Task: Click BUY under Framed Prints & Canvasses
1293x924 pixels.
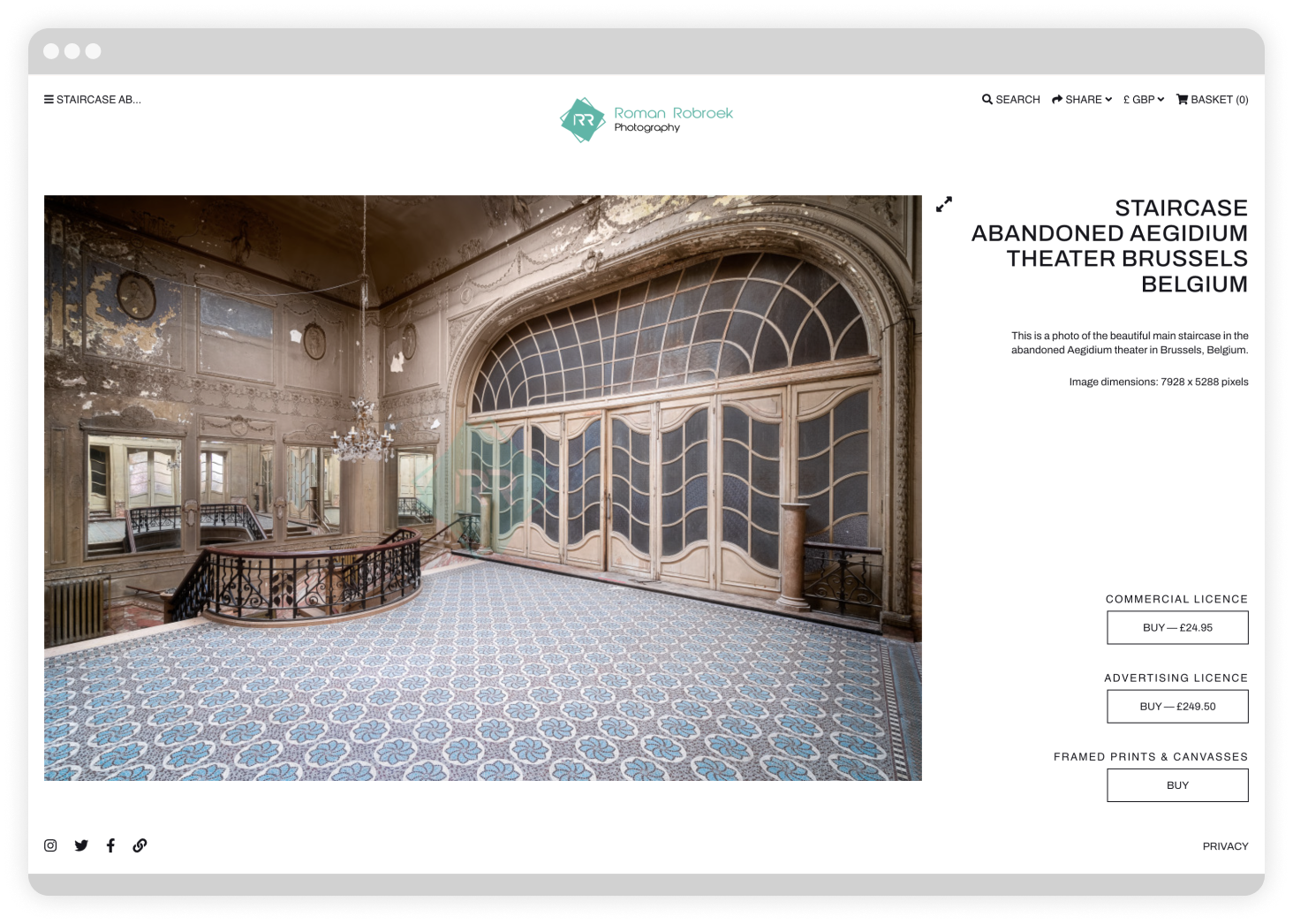Action: (x=1177, y=784)
